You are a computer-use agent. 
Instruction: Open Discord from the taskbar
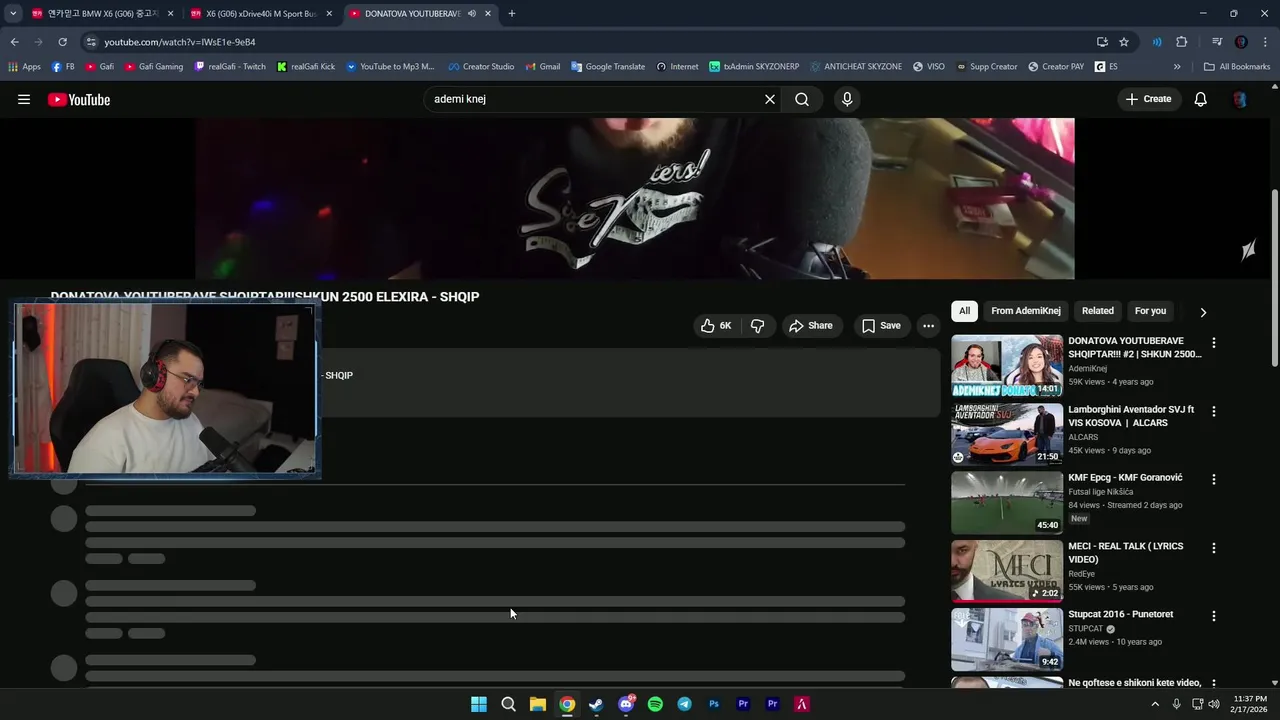(x=626, y=704)
